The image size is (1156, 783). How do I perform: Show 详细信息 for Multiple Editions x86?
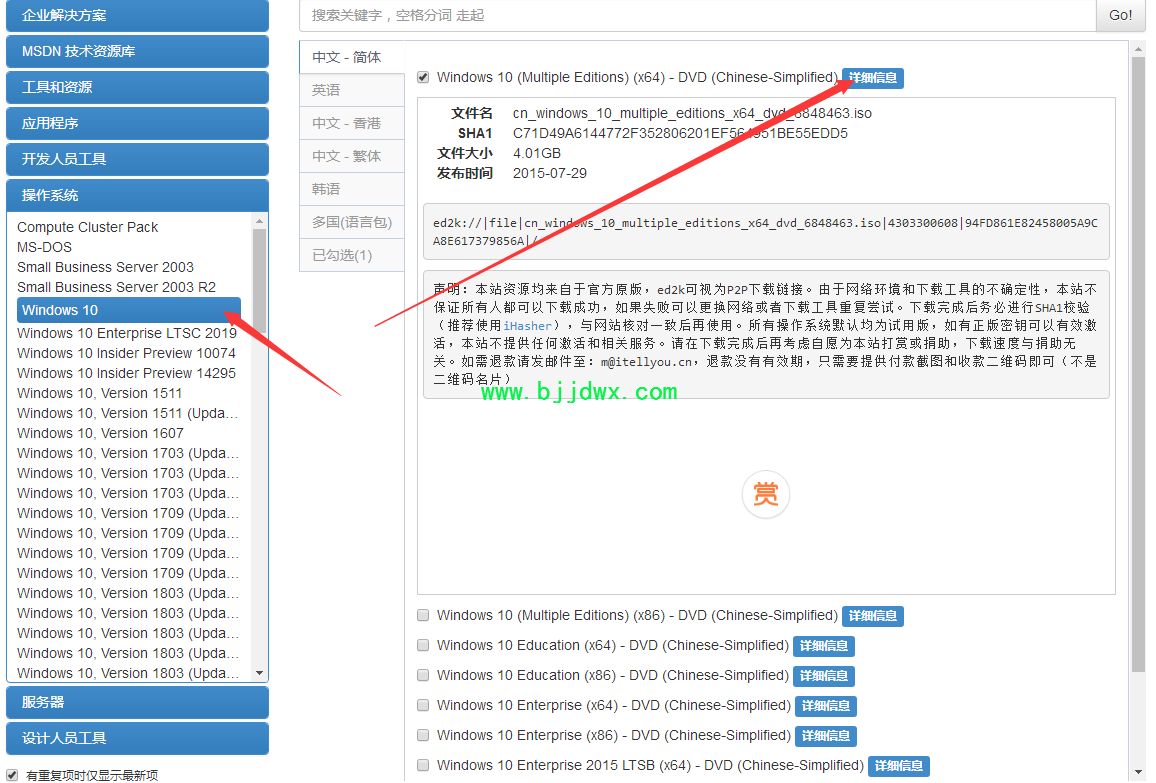873,616
